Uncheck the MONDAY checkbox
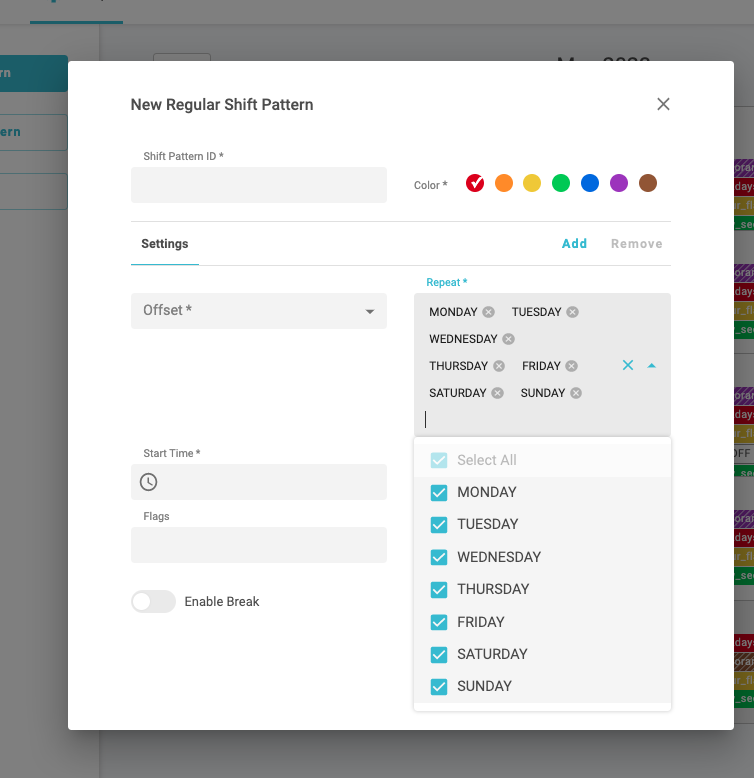 coord(439,492)
